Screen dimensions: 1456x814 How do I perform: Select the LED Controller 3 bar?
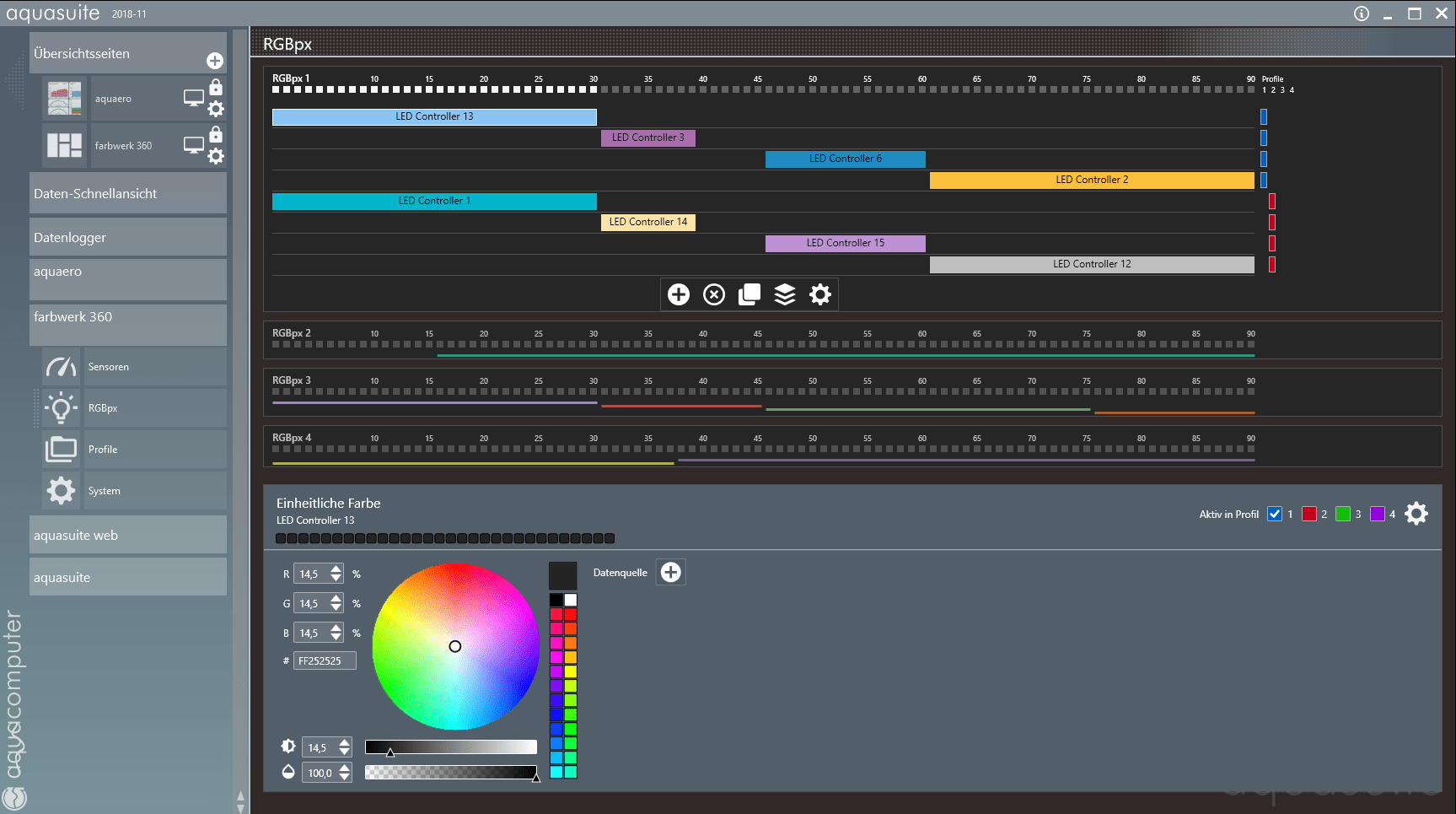pos(648,137)
